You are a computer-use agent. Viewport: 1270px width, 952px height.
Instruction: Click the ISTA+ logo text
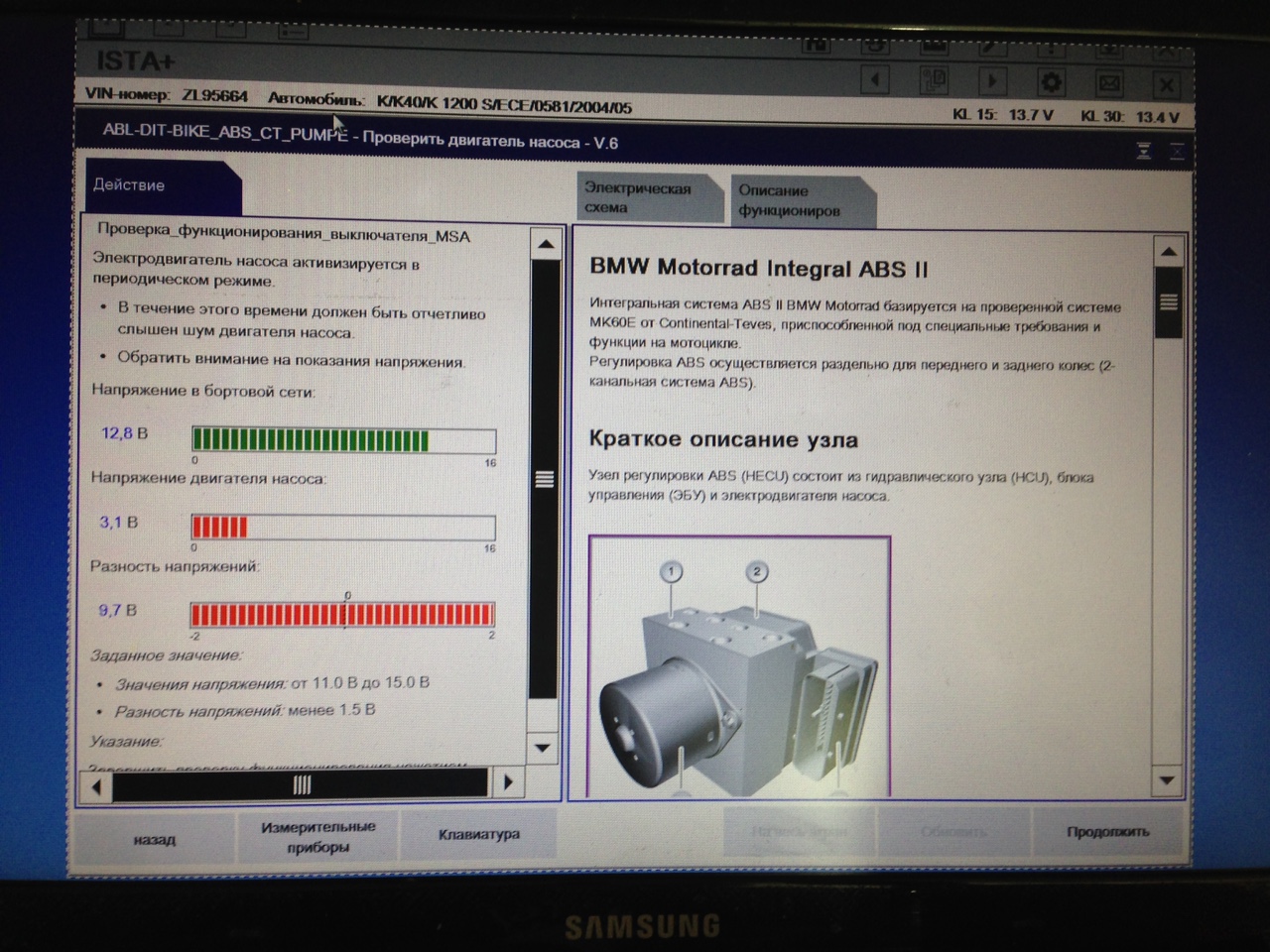(135, 60)
